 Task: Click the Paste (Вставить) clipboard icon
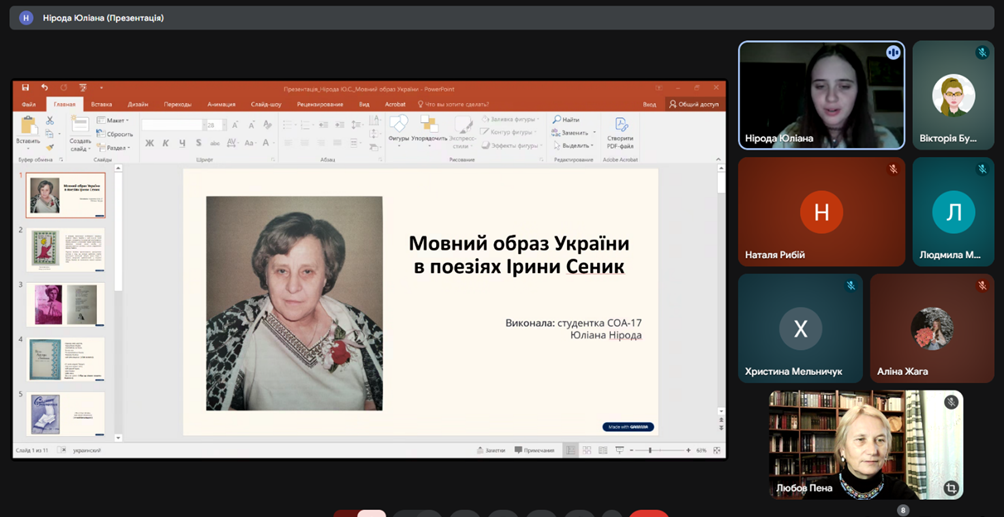coord(28,125)
